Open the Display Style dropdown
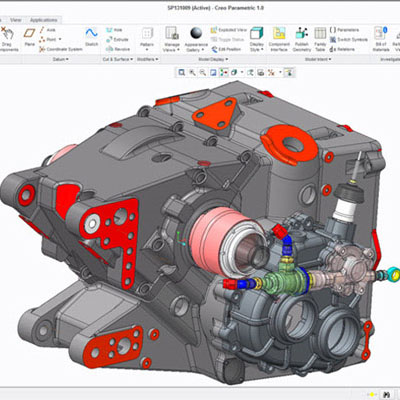 (257, 39)
